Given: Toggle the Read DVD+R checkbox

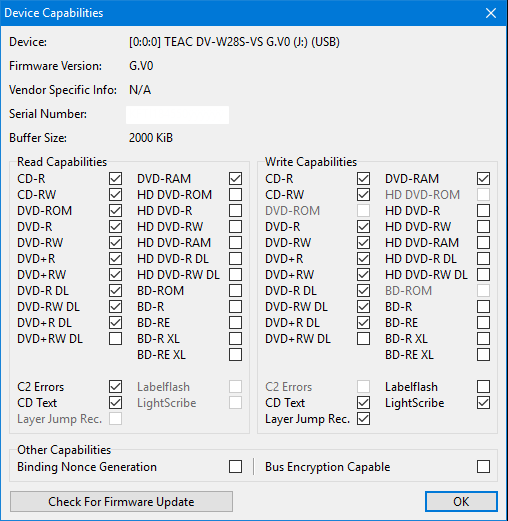Looking at the screenshot, I should click(115, 259).
